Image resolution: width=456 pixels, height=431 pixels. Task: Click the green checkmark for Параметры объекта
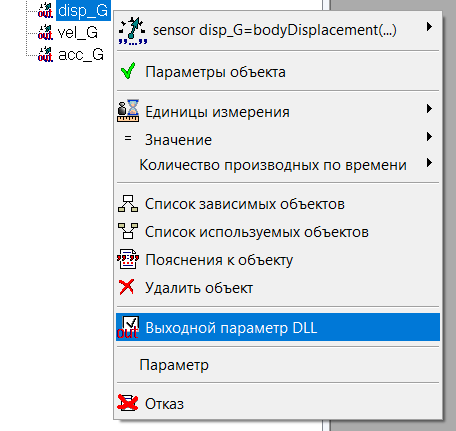point(128,71)
